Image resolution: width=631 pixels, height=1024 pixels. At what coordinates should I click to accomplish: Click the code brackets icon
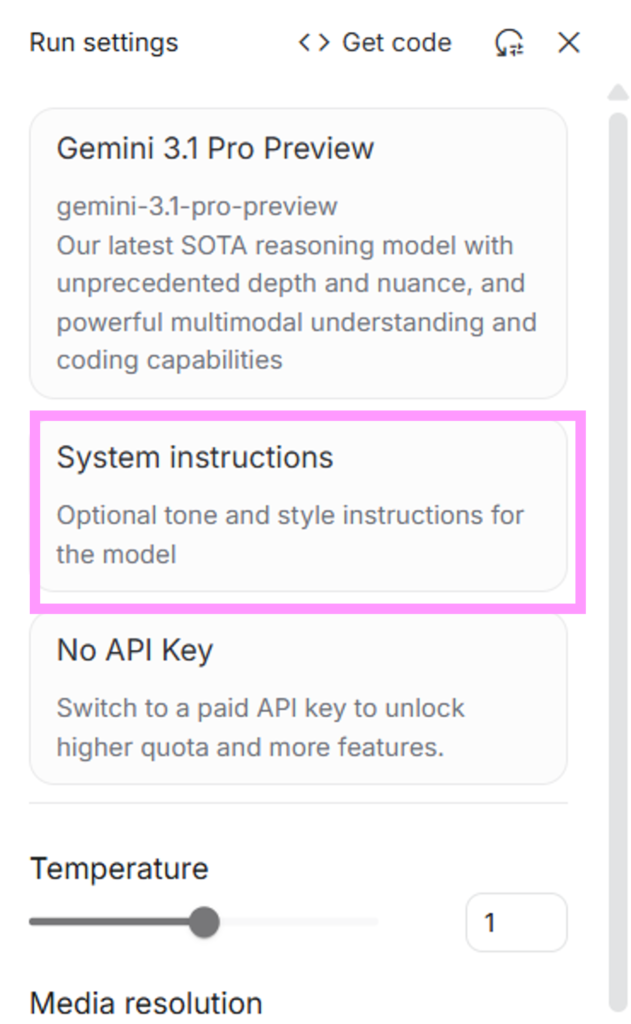click(314, 43)
